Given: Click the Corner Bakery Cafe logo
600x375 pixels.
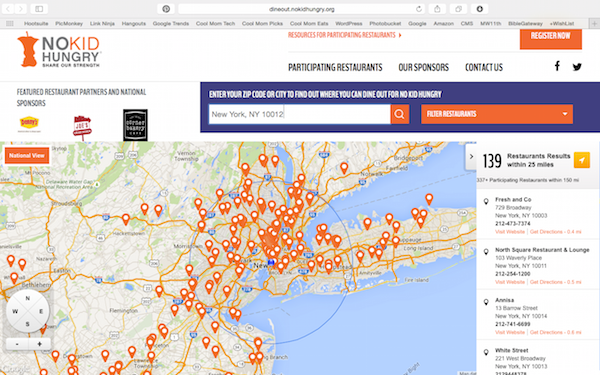Looking at the screenshot, I should coord(135,125).
